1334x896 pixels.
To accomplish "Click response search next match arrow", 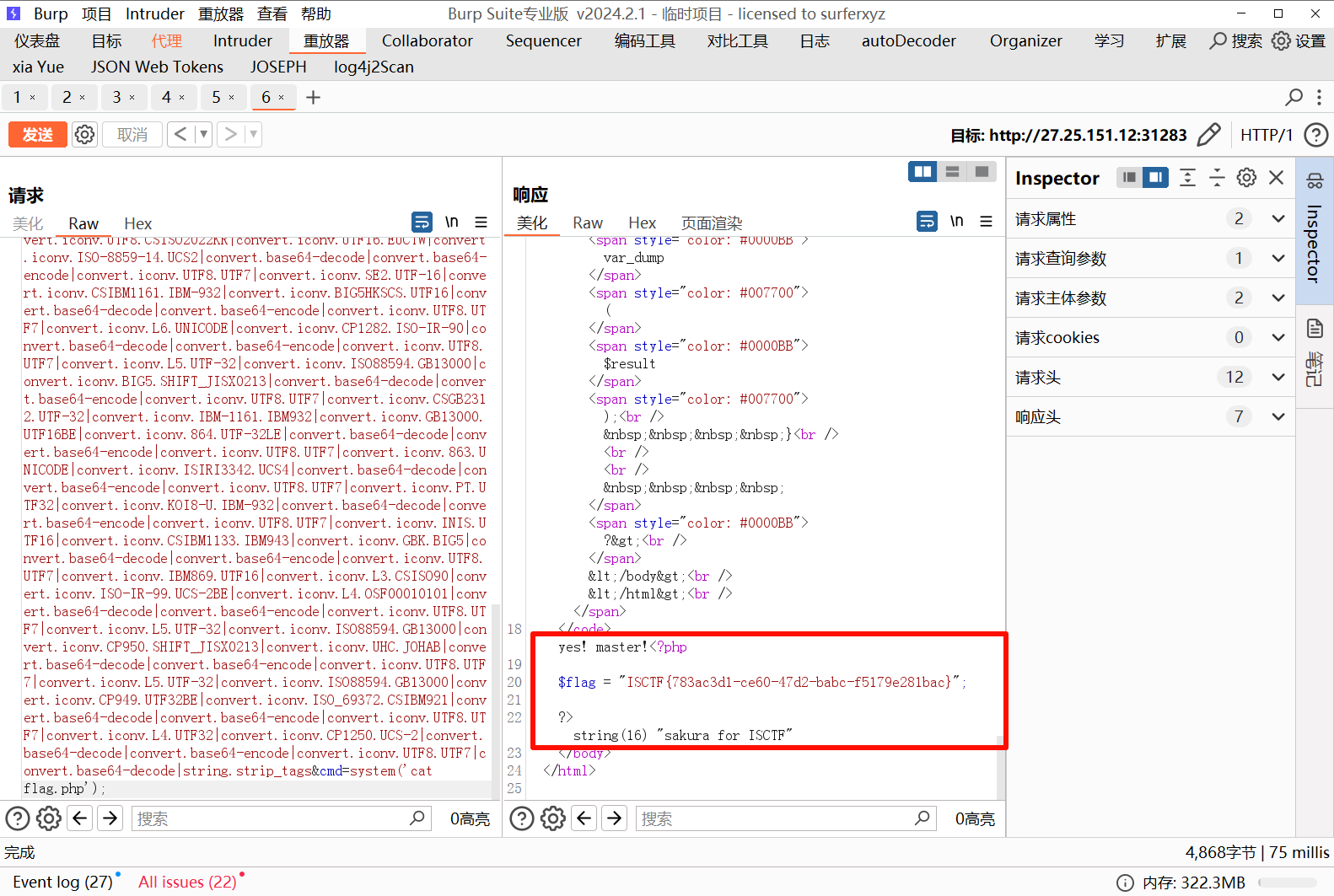I will click(x=615, y=818).
